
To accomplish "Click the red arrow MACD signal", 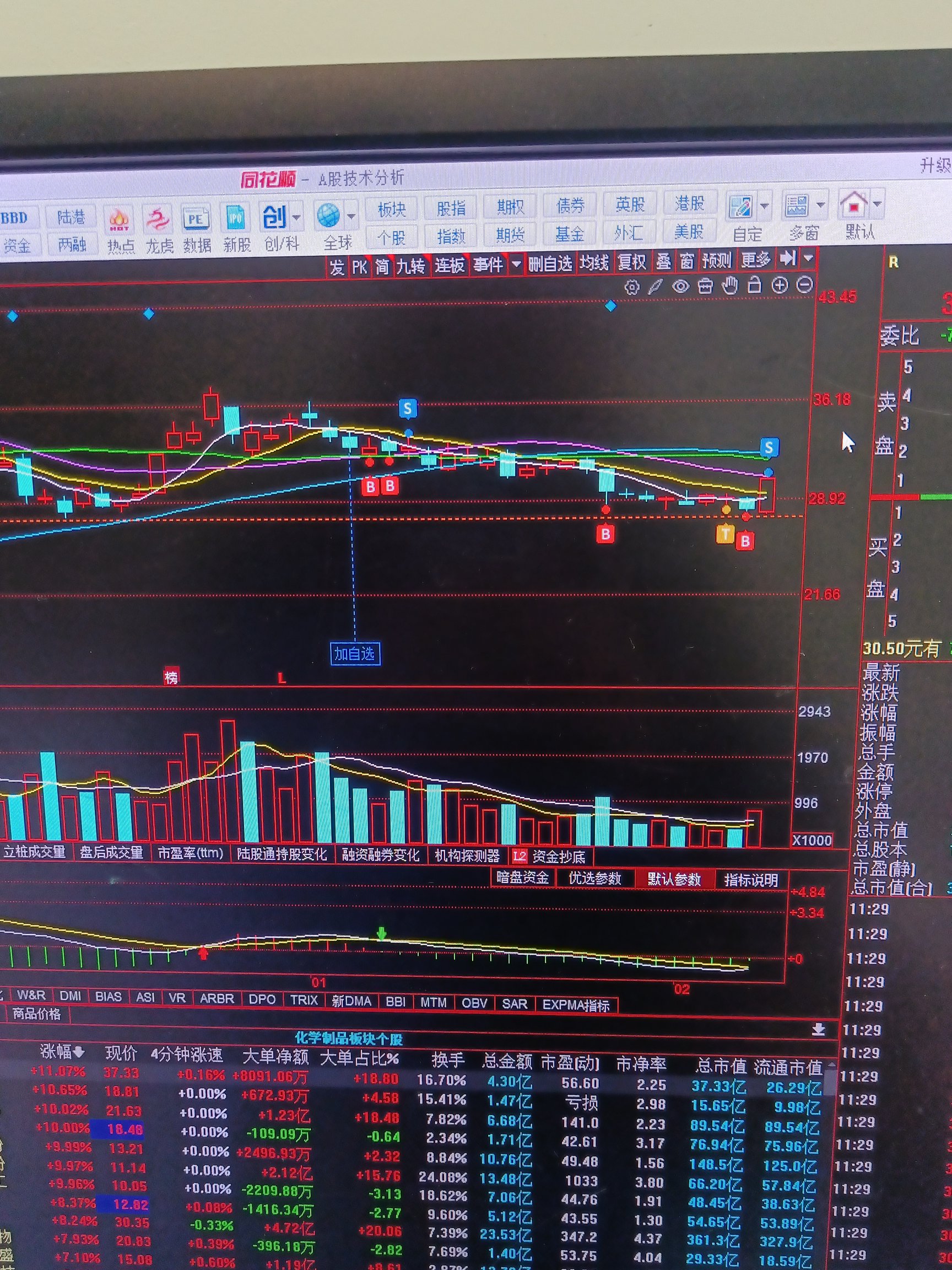I will click(x=203, y=953).
